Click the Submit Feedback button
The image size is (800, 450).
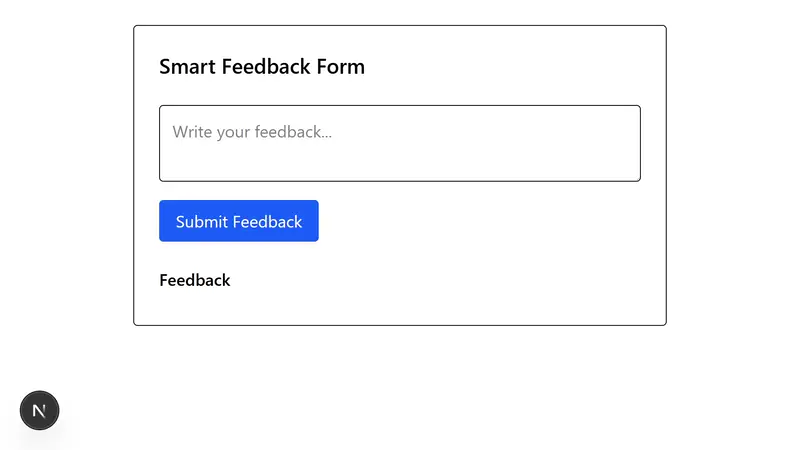point(238,221)
